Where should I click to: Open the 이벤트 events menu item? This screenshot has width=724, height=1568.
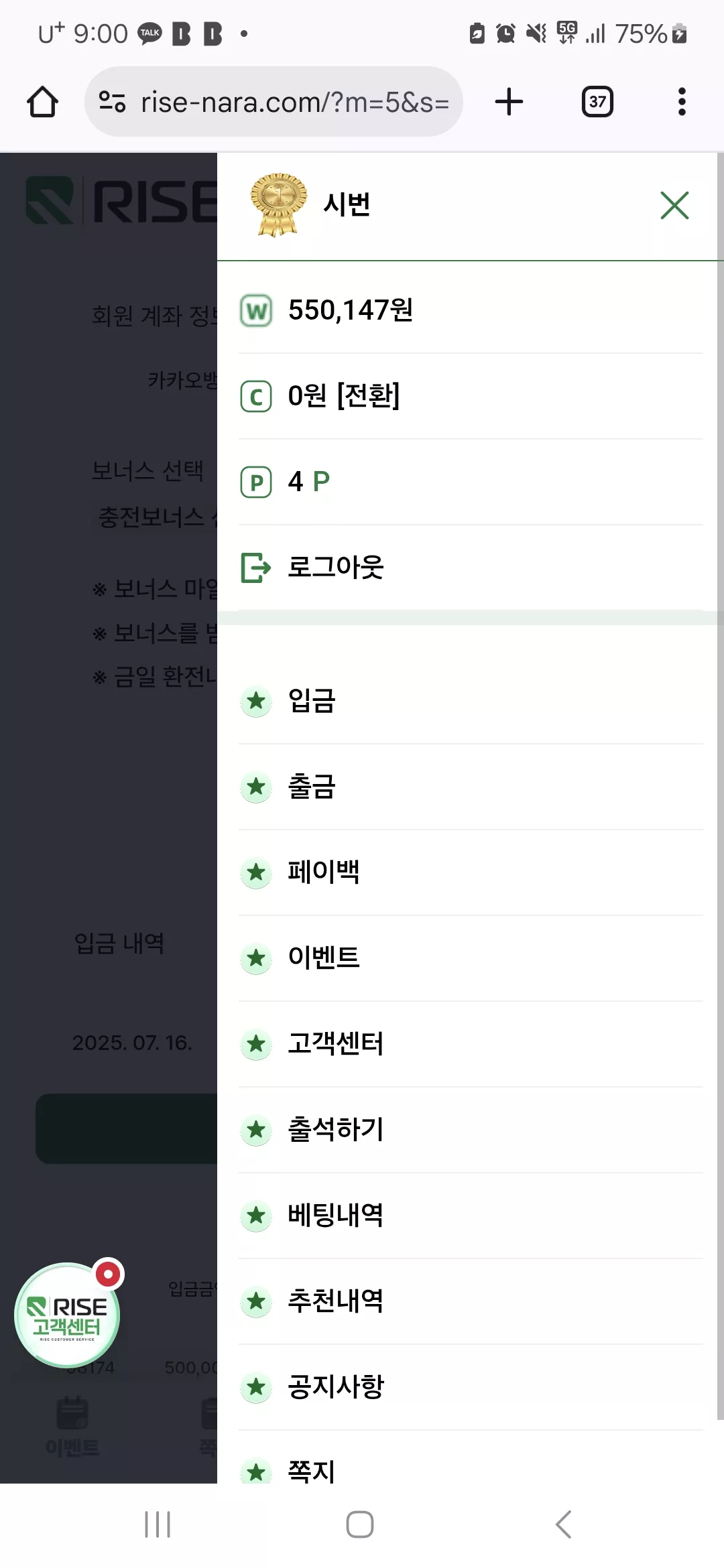click(471, 958)
